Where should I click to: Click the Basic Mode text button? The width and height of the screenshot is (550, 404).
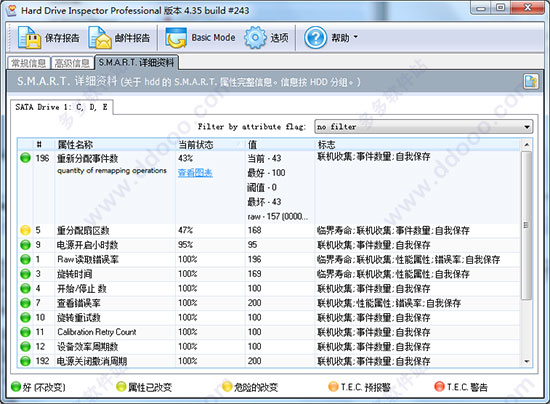coord(213,37)
